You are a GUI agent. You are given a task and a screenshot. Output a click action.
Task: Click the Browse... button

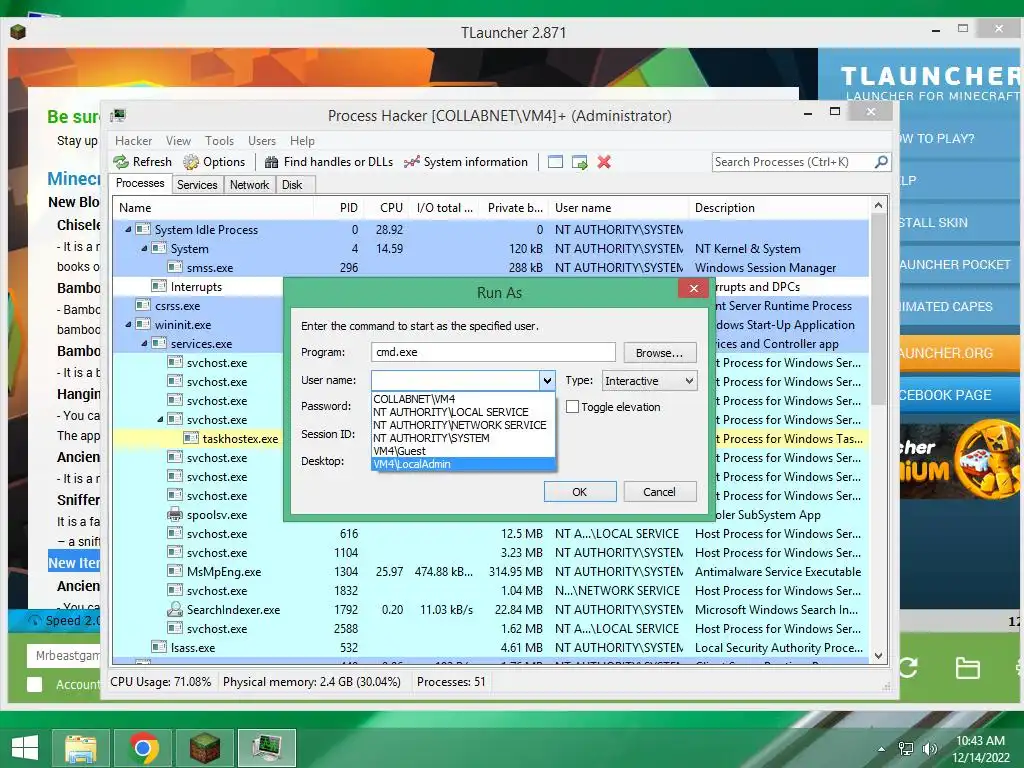pyautogui.click(x=660, y=353)
